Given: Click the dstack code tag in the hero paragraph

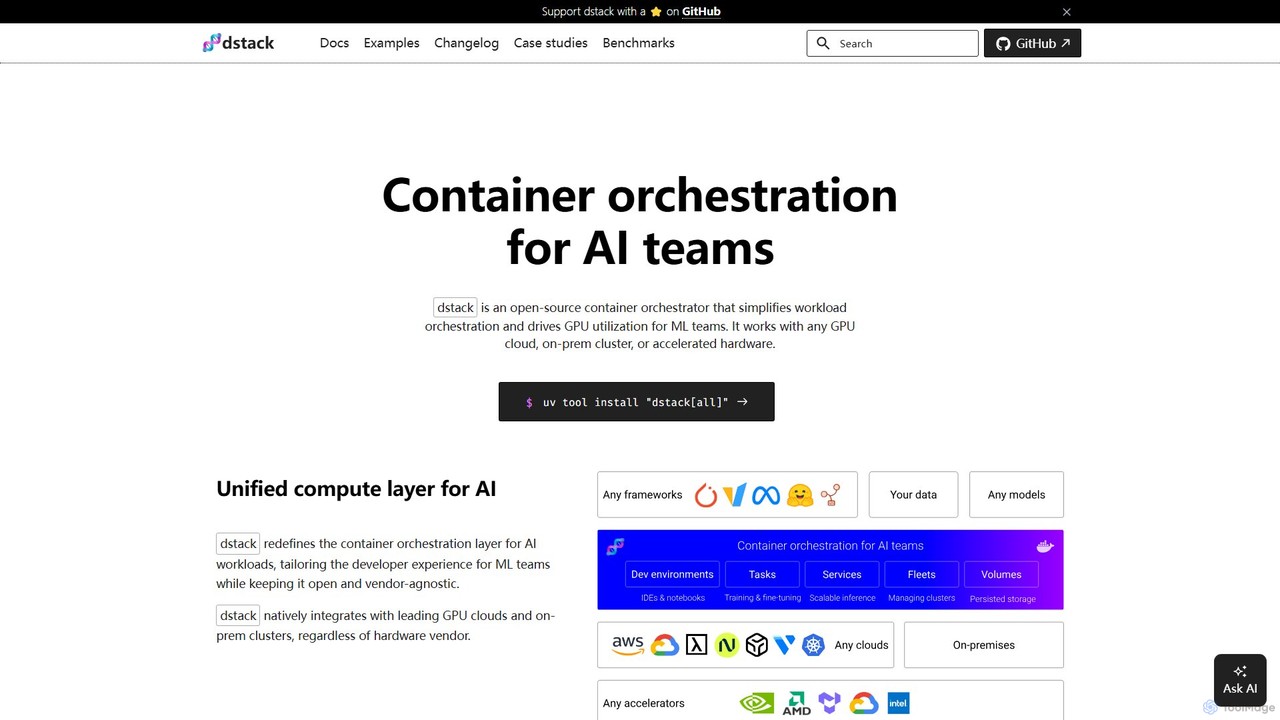Looking at the screenshot, I should tap(455, 307).
